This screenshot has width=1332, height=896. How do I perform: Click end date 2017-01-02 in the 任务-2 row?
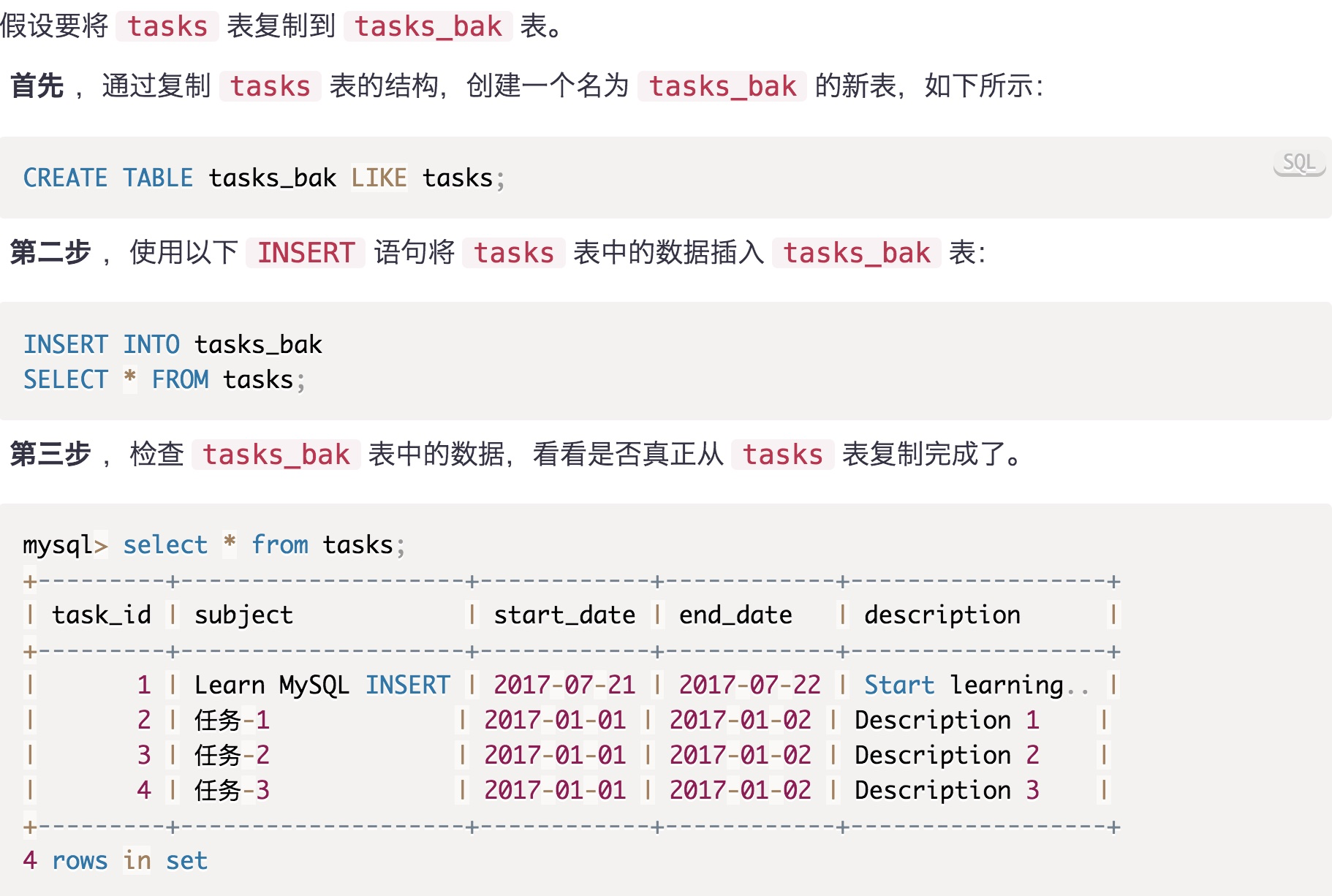(740, 755)
